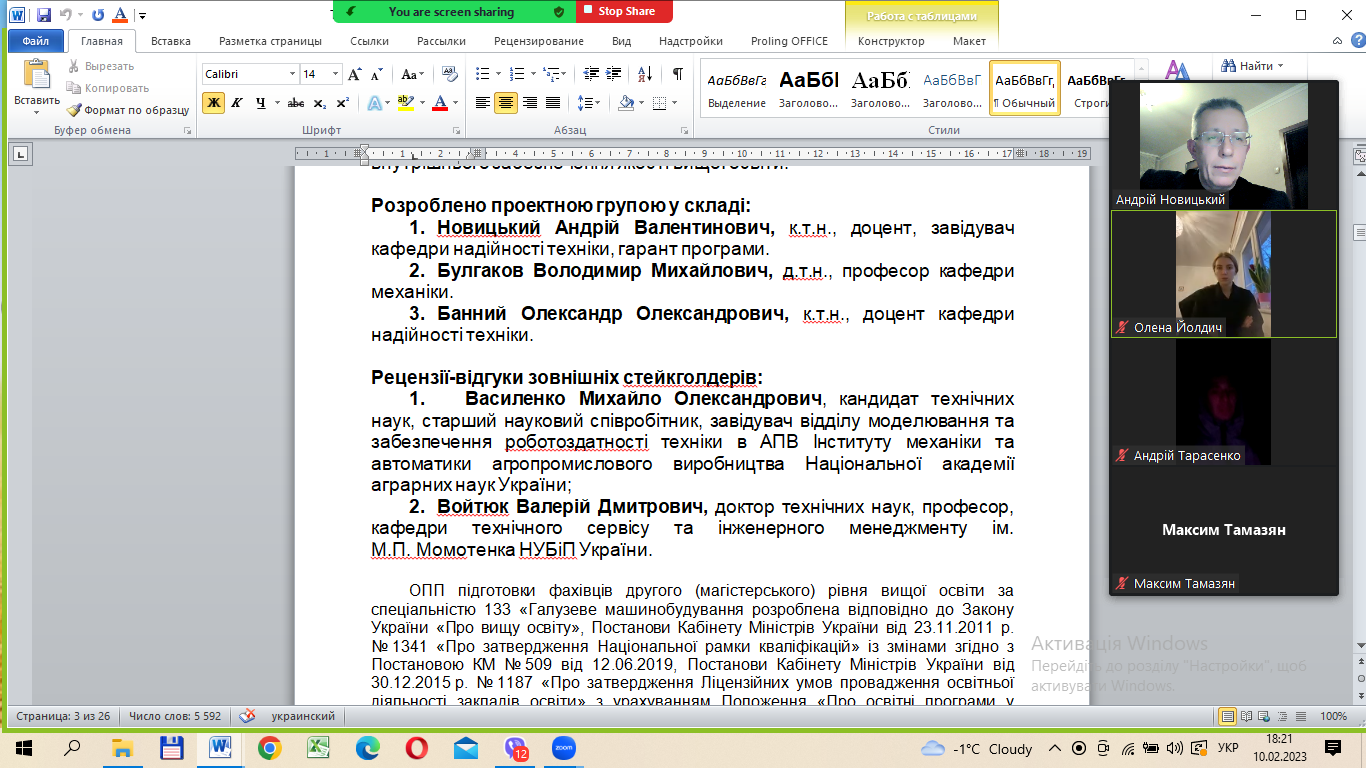Switch to Print Layout view in status bar
Screen dimensions: 1366x768
click(x=1228, y=716)
